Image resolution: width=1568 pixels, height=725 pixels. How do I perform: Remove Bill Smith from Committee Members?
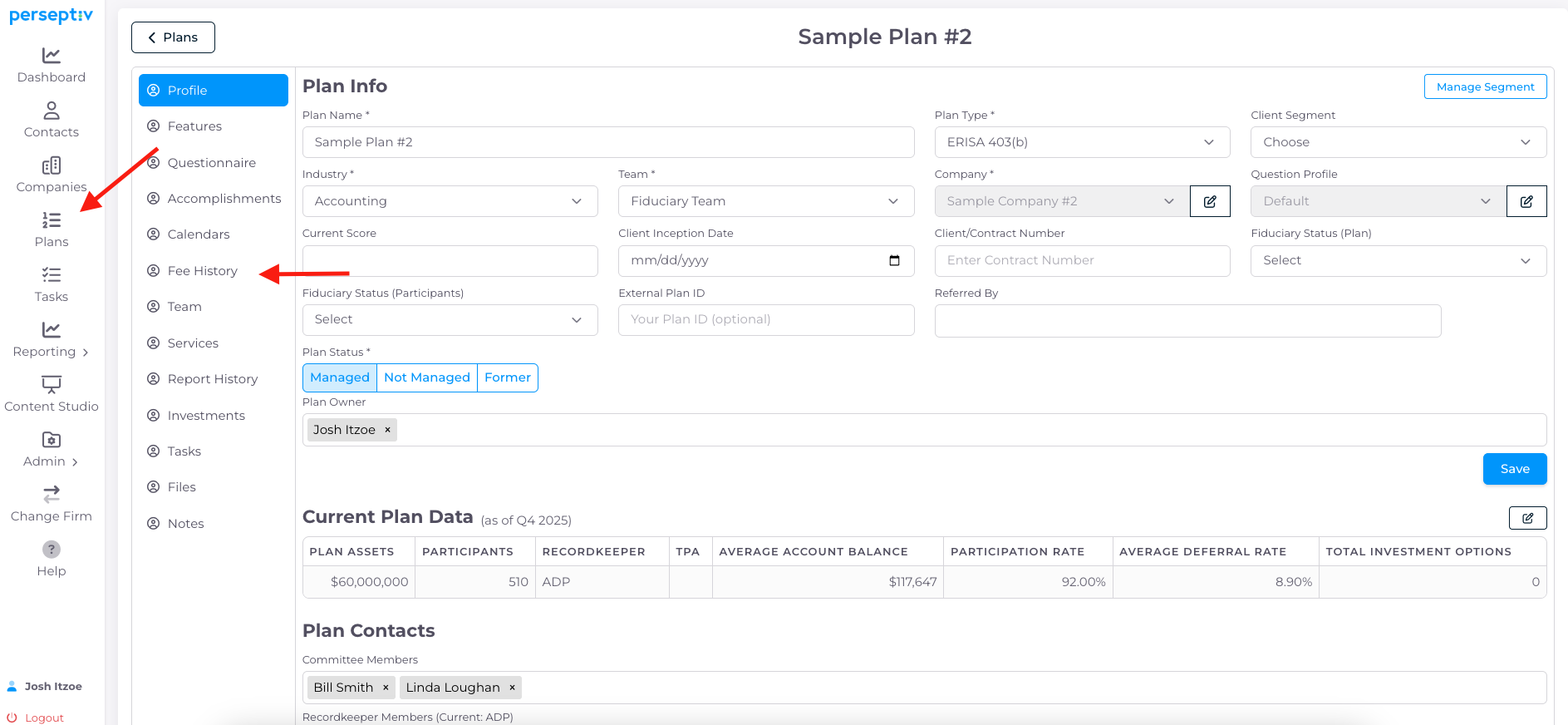coord(386,688)
